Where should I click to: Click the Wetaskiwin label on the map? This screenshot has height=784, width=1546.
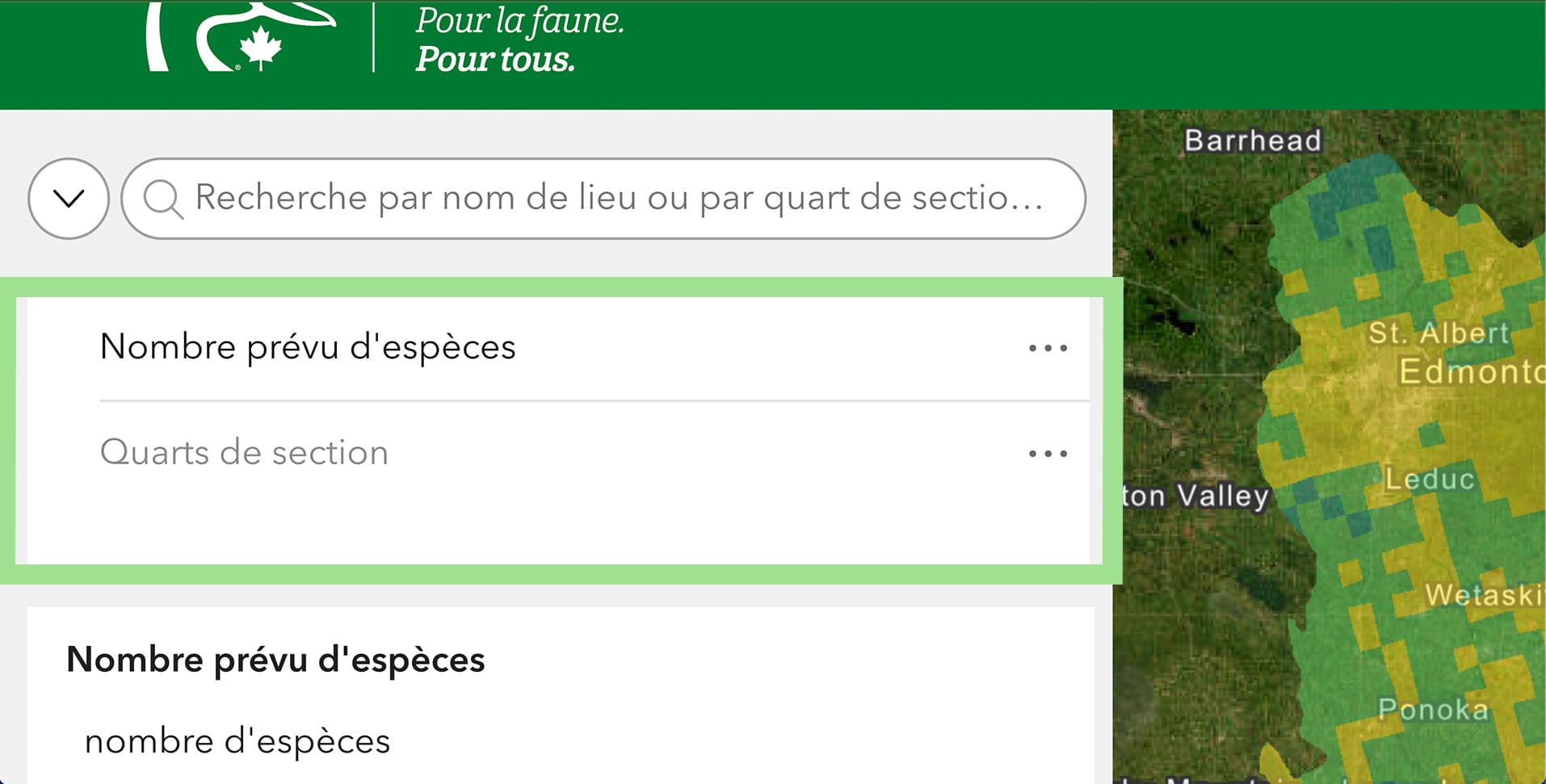[x=1485, y=595]
